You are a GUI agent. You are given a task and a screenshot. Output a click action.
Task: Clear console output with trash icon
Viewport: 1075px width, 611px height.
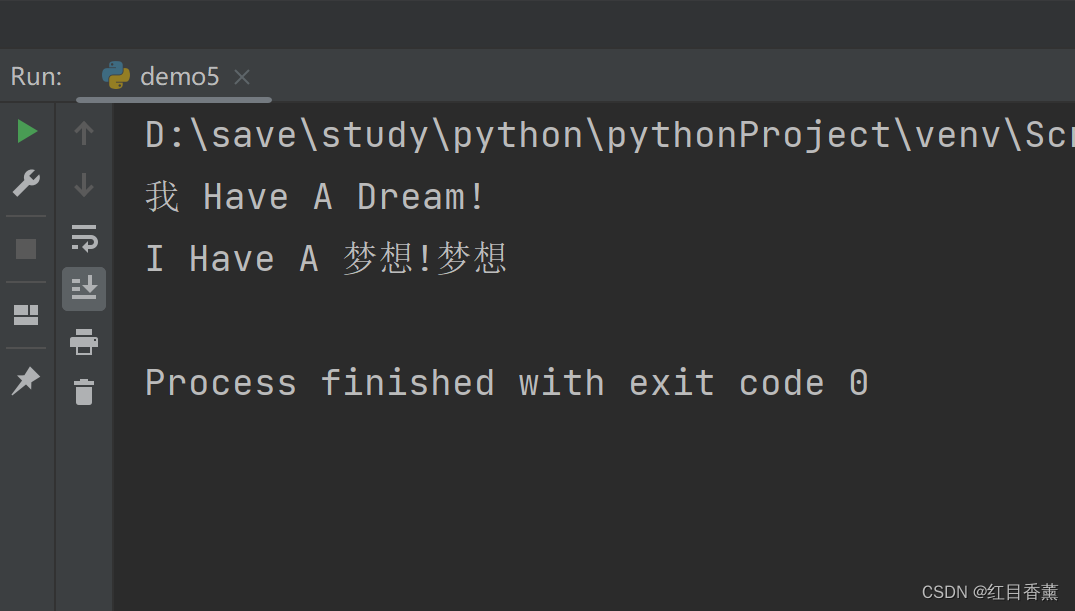pos(84,392)
